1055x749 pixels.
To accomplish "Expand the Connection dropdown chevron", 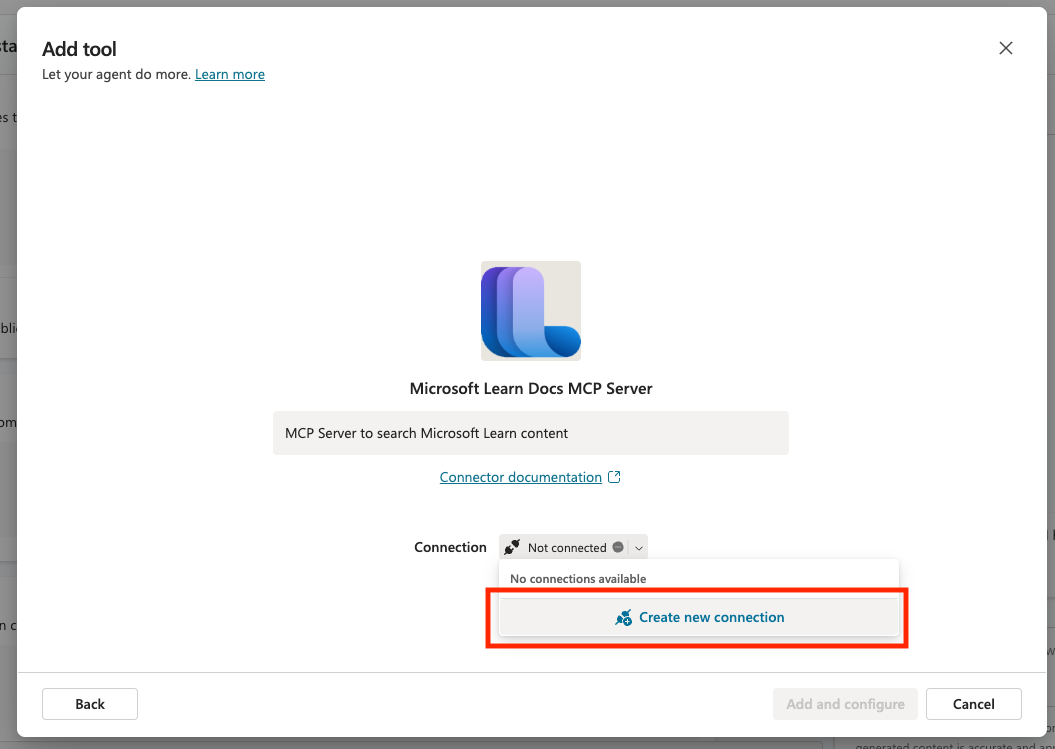I will tap(639, 548).
